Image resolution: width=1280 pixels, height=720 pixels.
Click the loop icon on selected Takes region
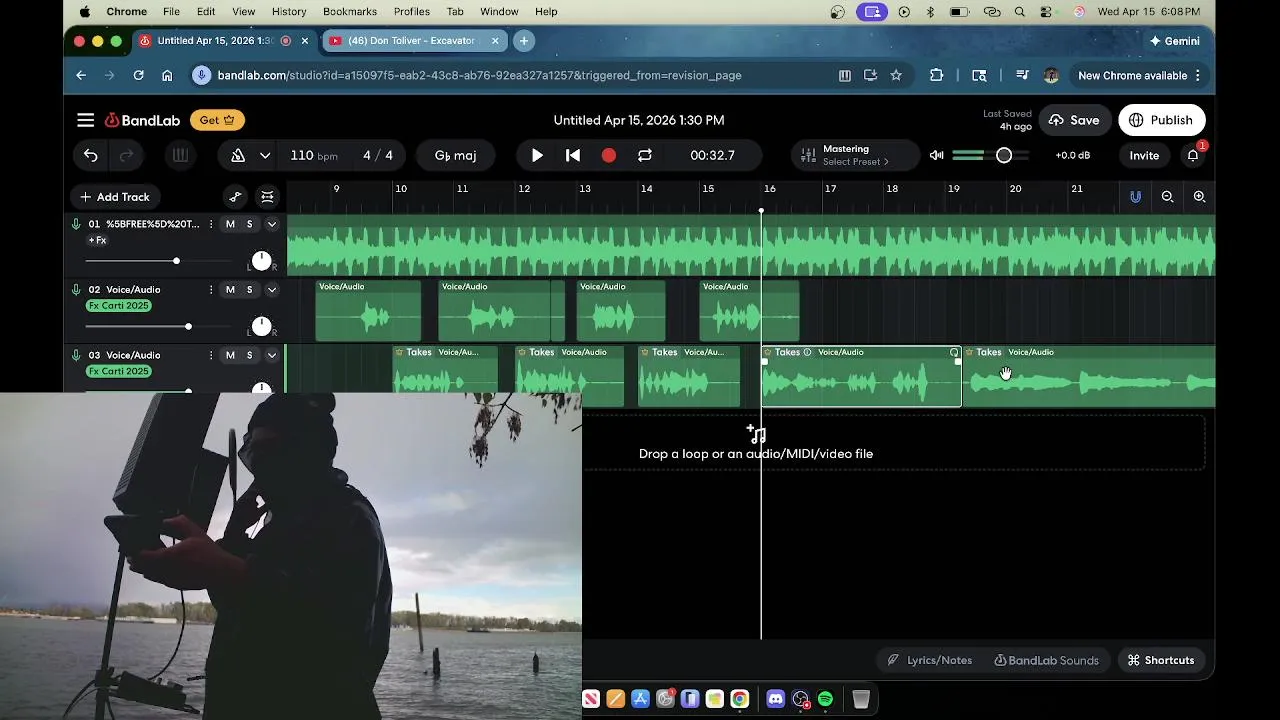[x=954, y=352]
